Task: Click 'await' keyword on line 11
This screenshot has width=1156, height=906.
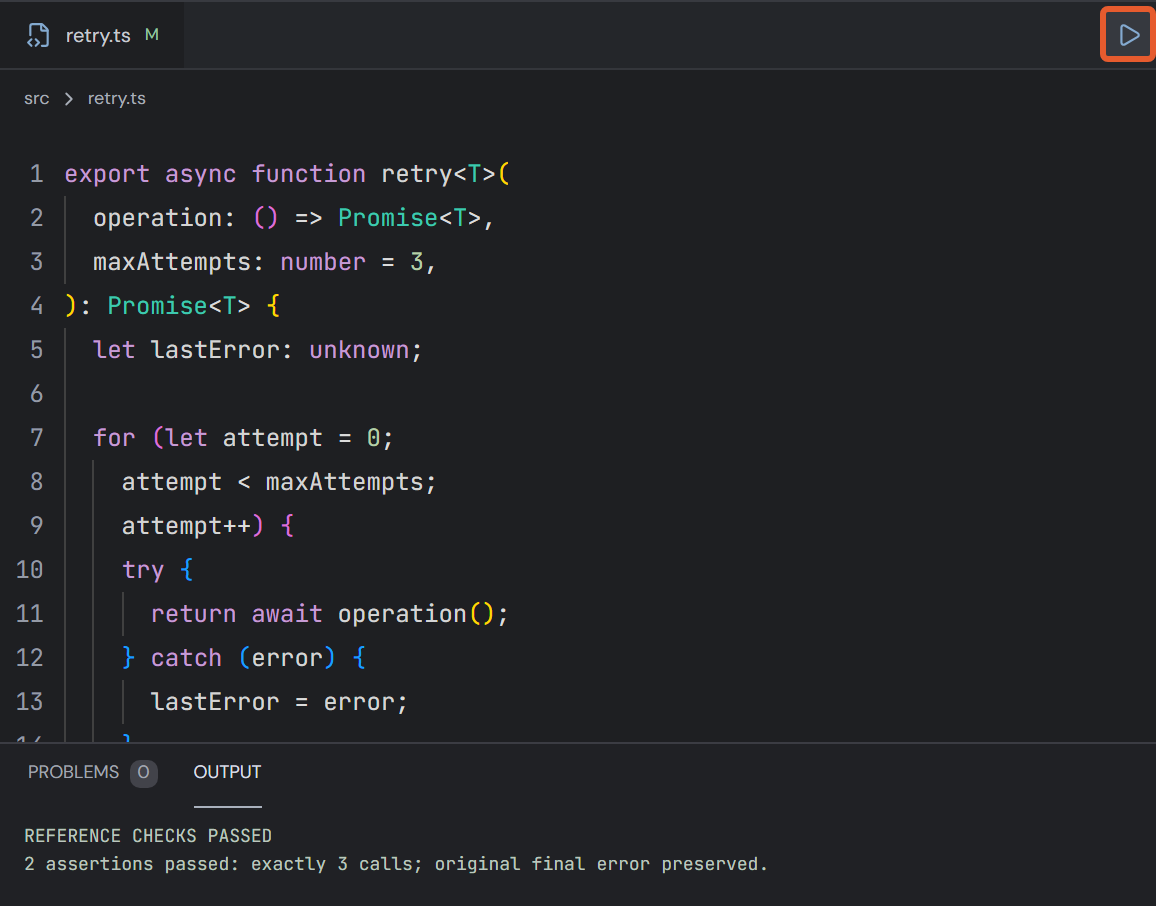Action: pyautogui.click(x=287, y=614)
